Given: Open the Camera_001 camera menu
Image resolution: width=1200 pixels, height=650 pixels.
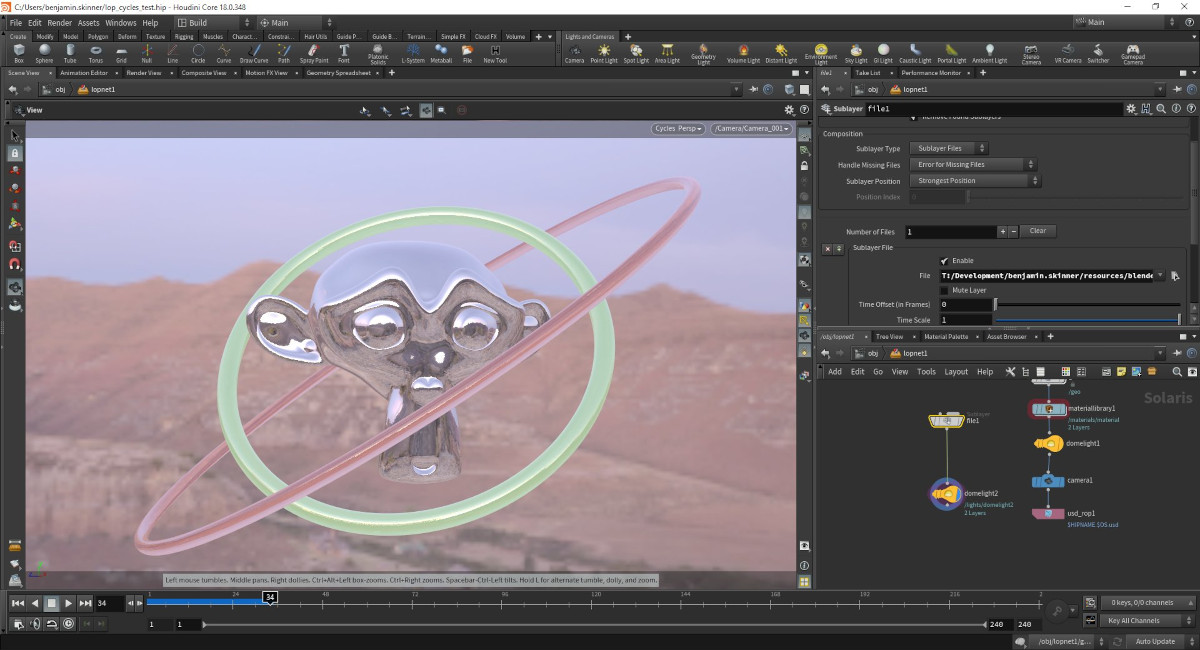Looking at the screenshot, I should click(x=750, y=129).
